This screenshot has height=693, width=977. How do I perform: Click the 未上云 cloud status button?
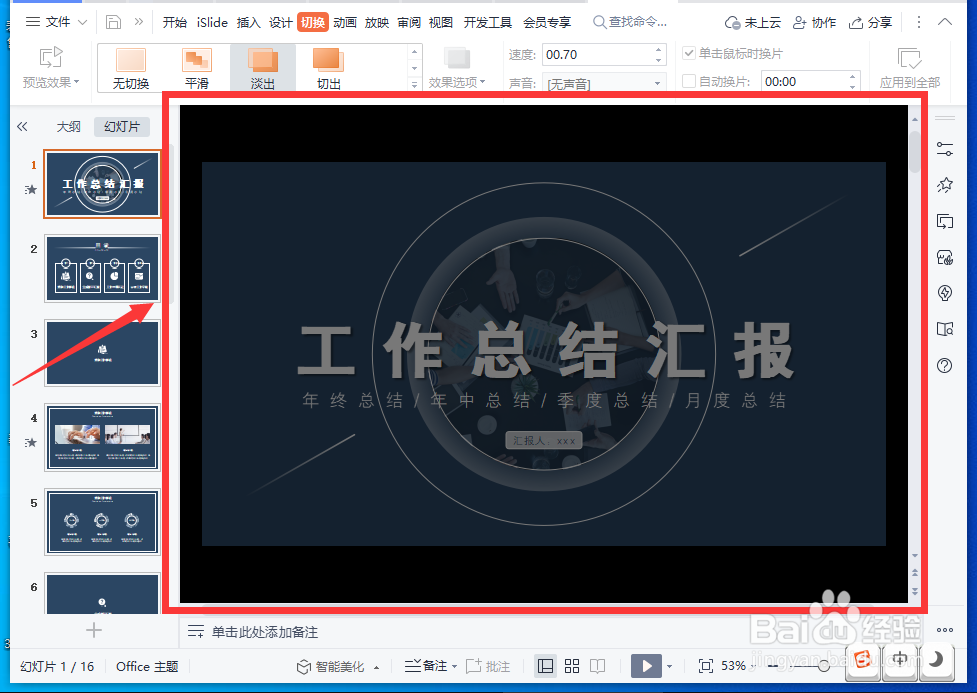753,23
